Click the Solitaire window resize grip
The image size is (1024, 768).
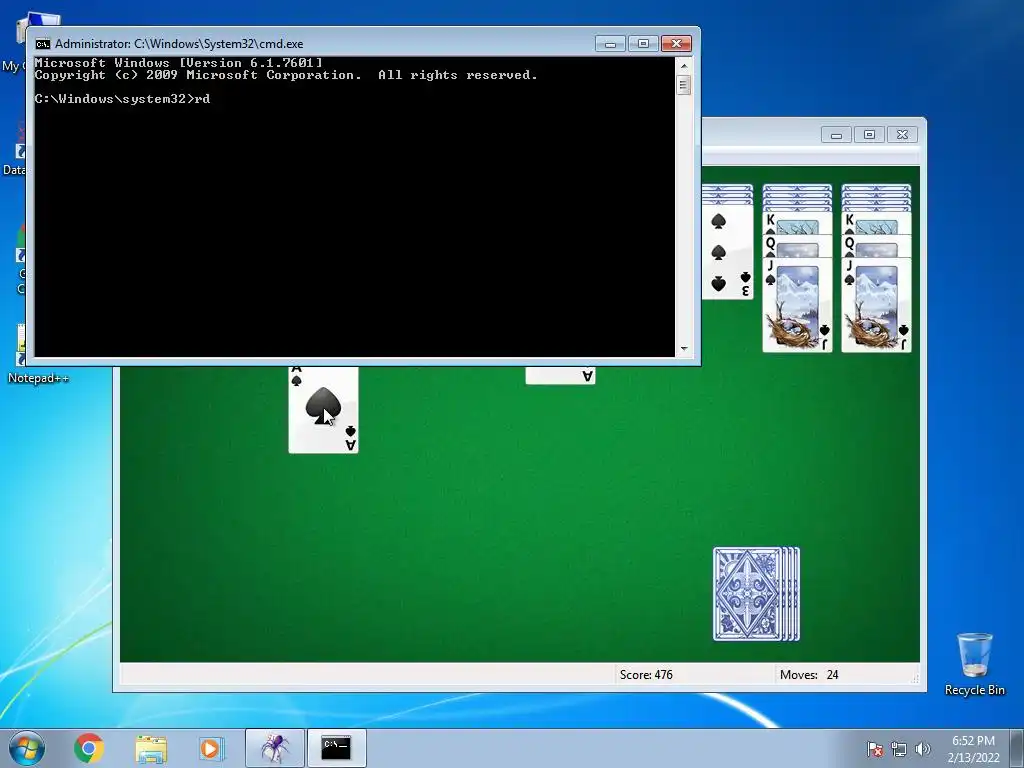[915, 679]
